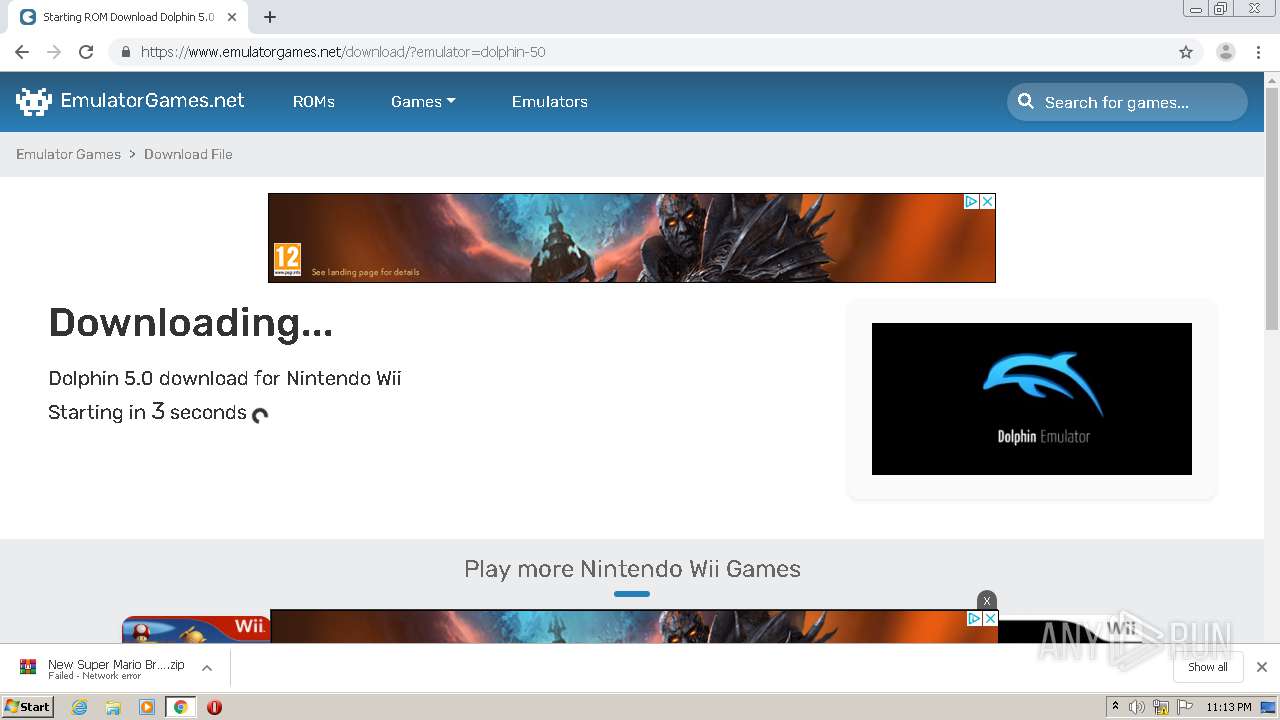1280x720 pixels.
Task: Close the bottom banner ad X icon
Action: [x=990, y=619]
